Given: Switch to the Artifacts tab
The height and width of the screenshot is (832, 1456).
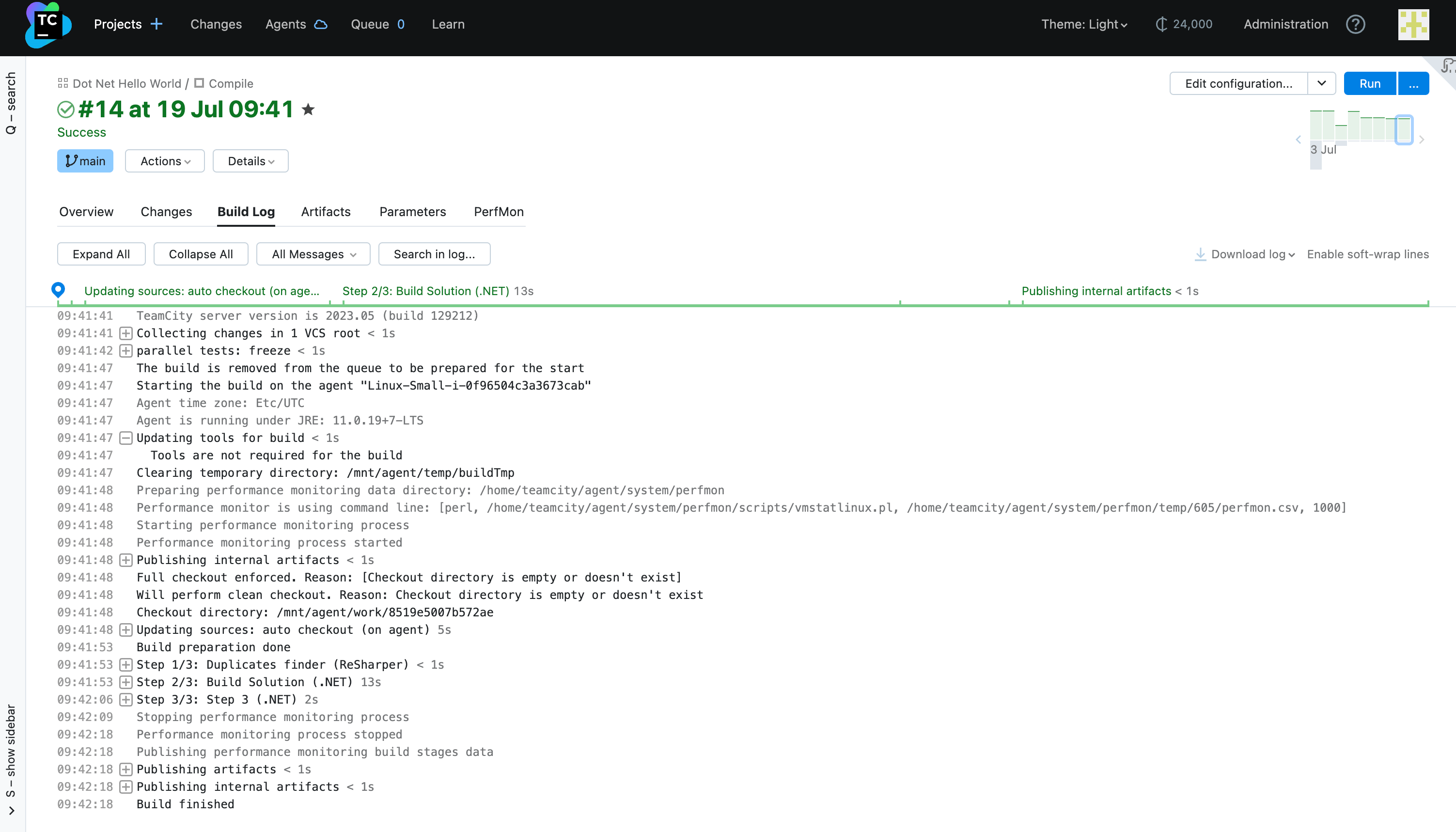Looking at the screenshot, I should [326, 211].
